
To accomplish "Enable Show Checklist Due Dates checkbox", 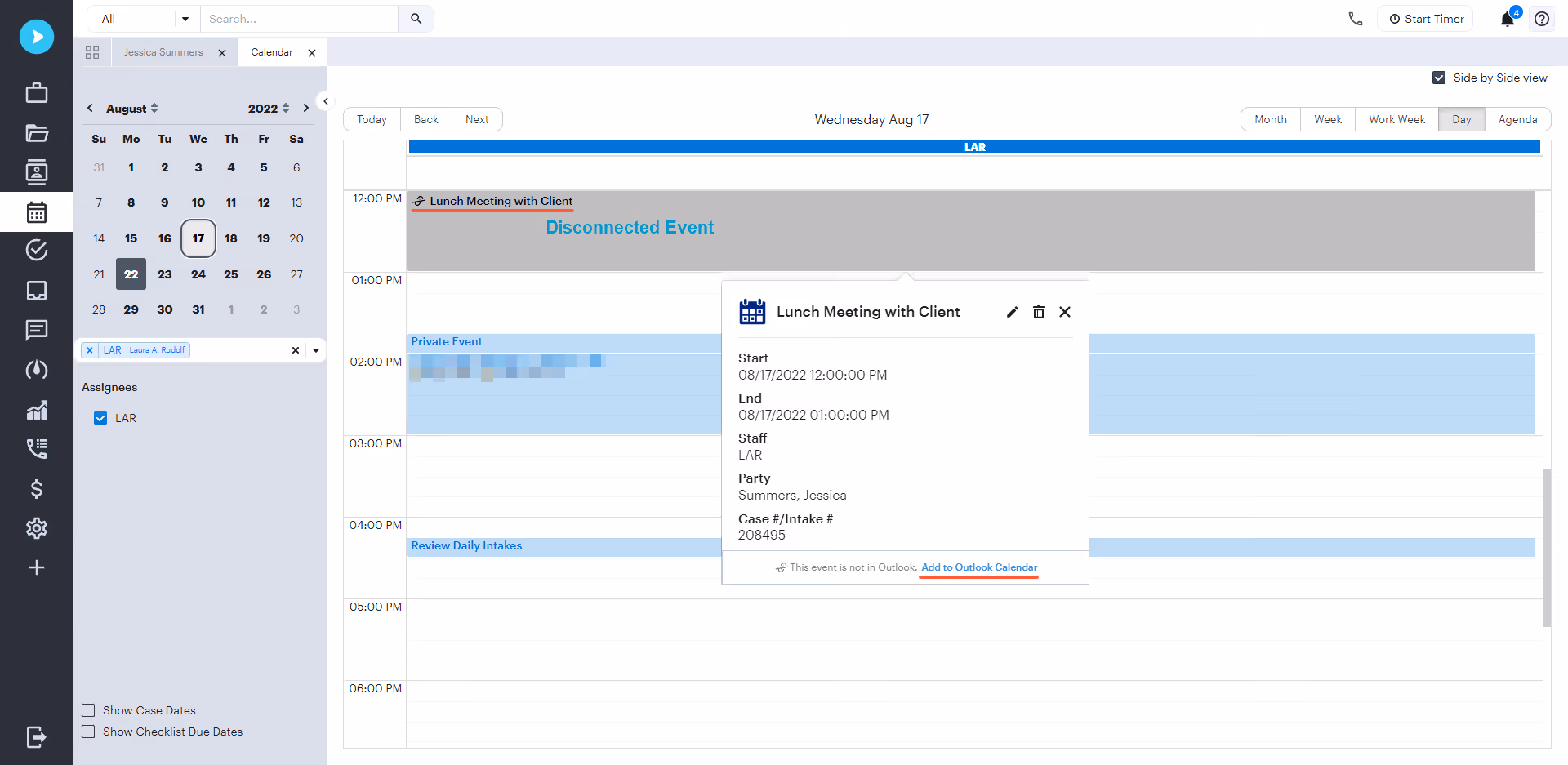I will pyautogui.click(x=88, y=732).
